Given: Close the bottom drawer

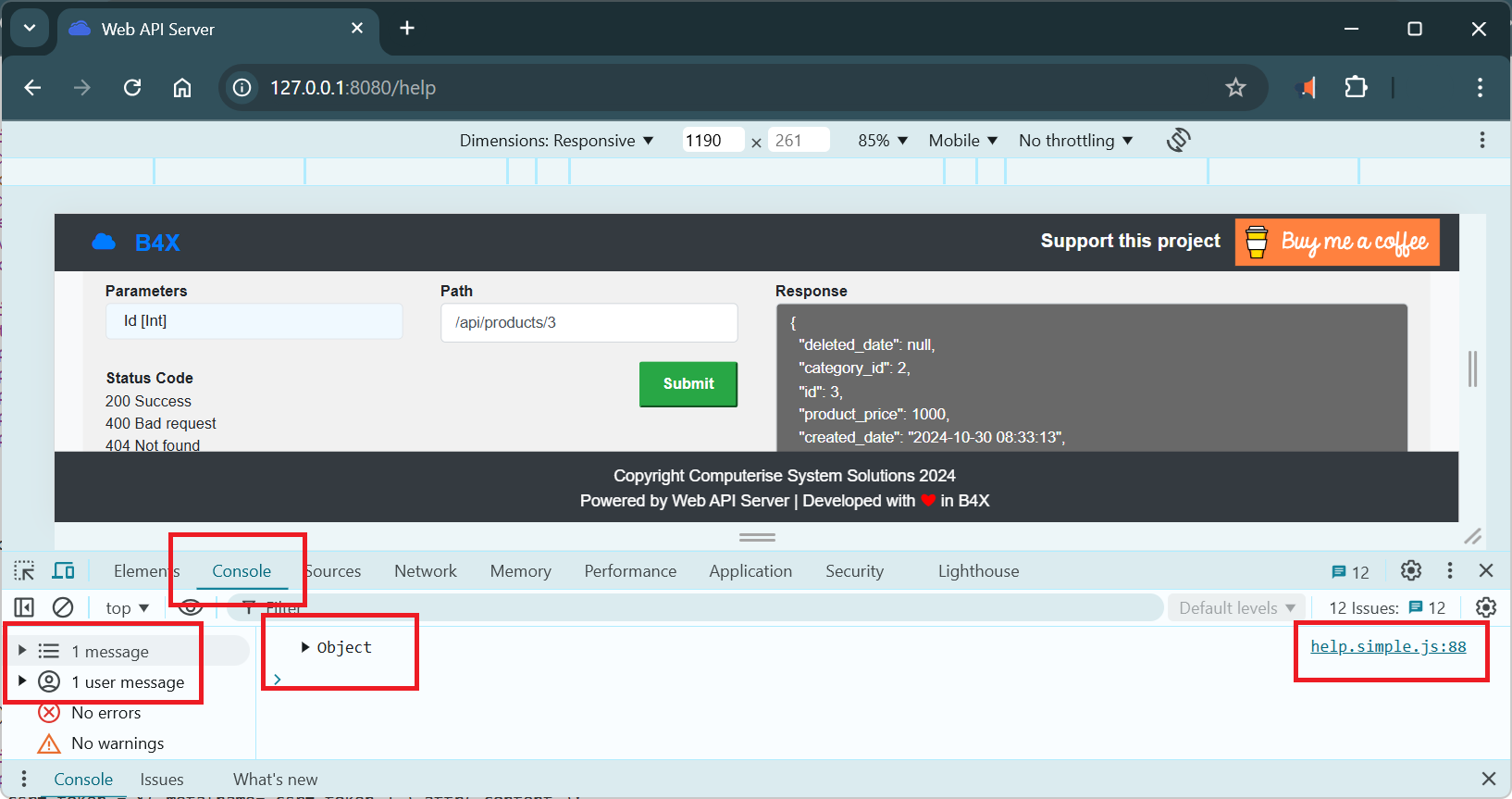Looking at the screenshot, I should [x=1488, y=779].
